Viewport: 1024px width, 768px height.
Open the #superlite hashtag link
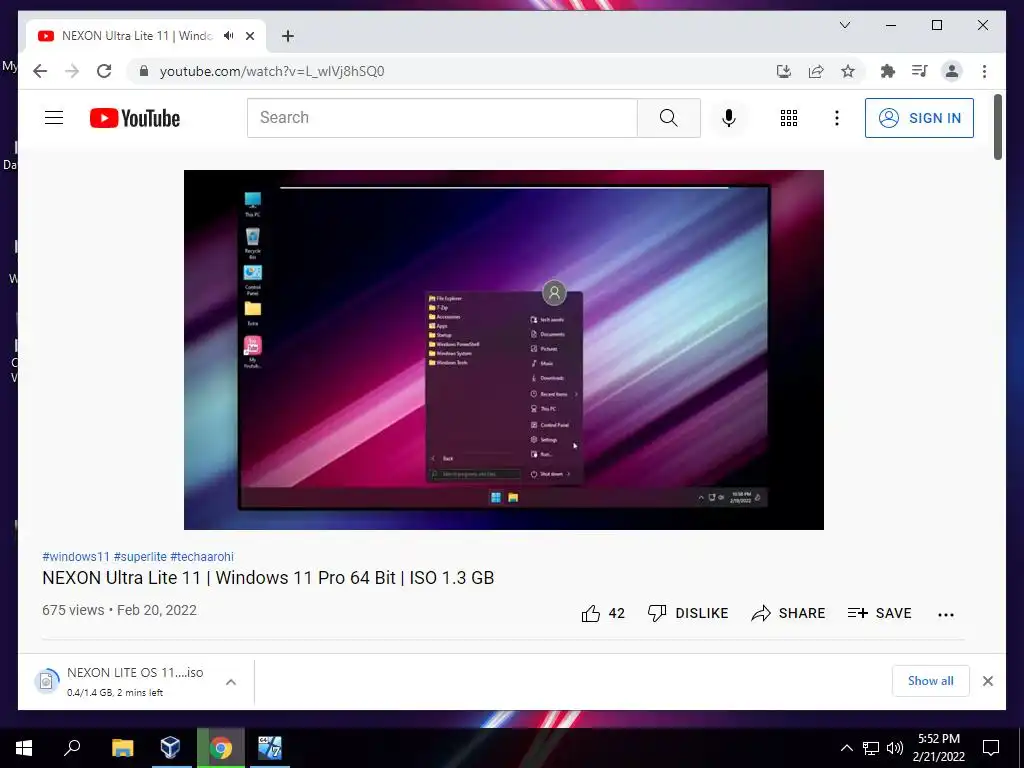tap(140, 556)
